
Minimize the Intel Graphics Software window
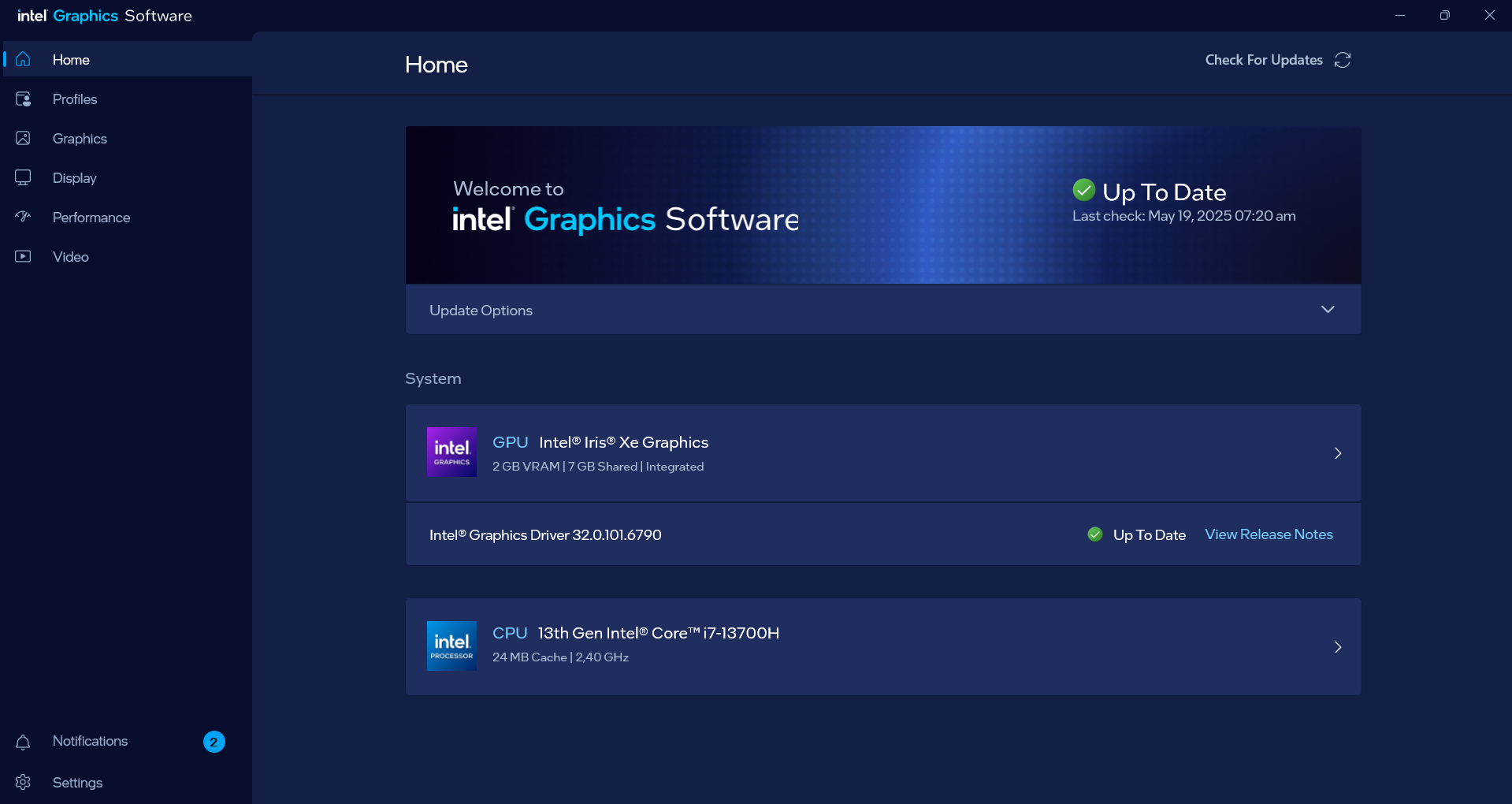pos(1400,15)
